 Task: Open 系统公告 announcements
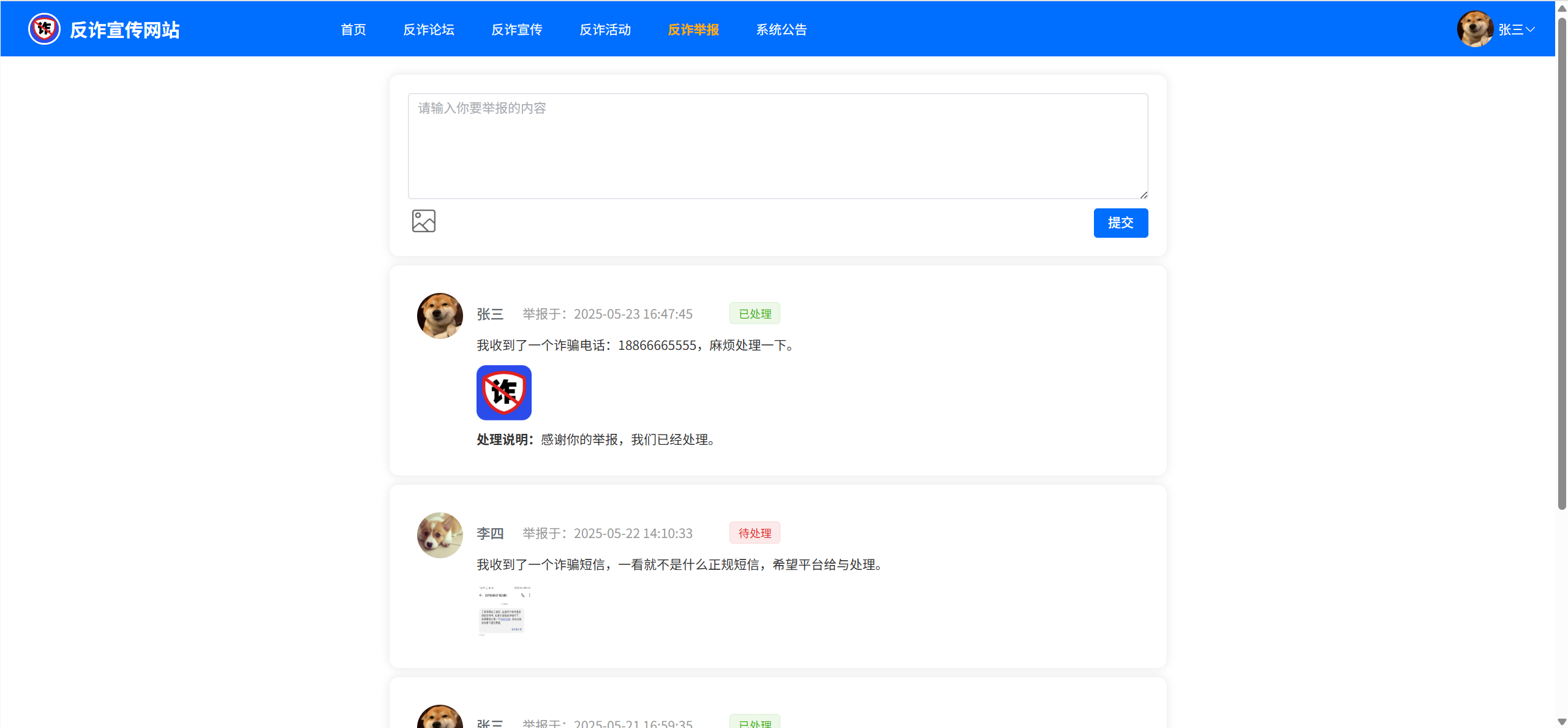pyautogui.click(x=782, y=29)
